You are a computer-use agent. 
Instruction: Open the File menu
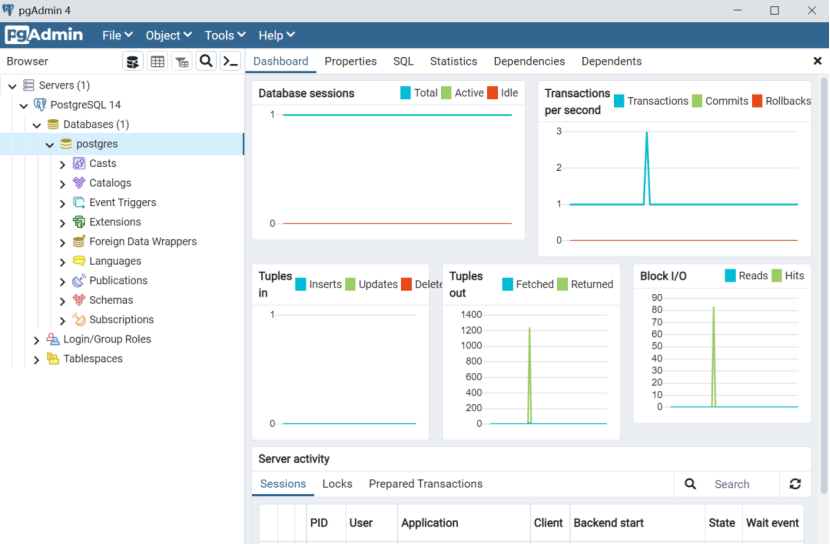click(118, 35)
